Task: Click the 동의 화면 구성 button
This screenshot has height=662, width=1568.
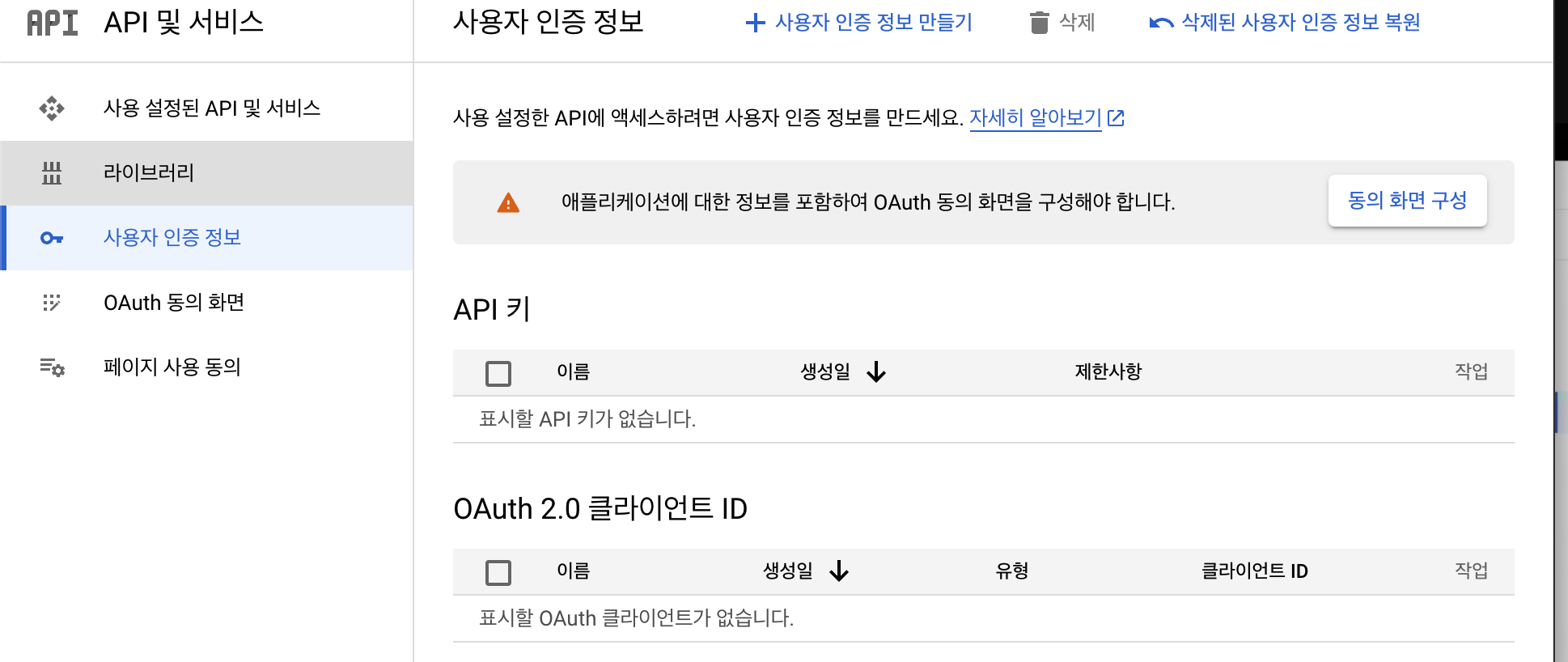Action: tap(1407, 201)
